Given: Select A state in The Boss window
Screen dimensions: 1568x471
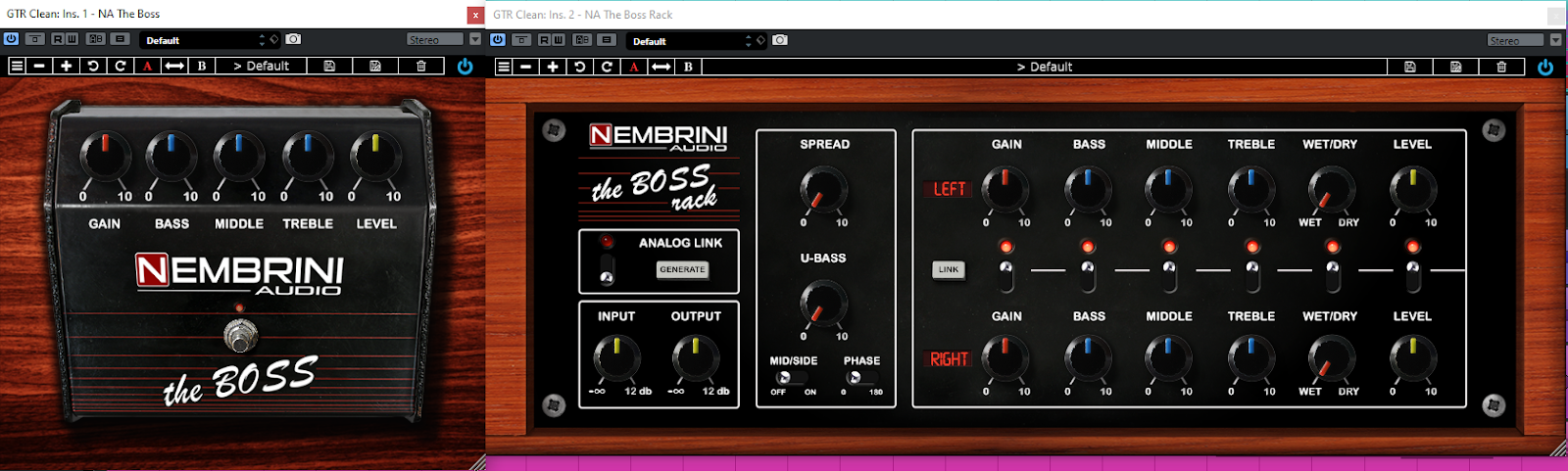Looking at the screenshot, I should (147, 66).
